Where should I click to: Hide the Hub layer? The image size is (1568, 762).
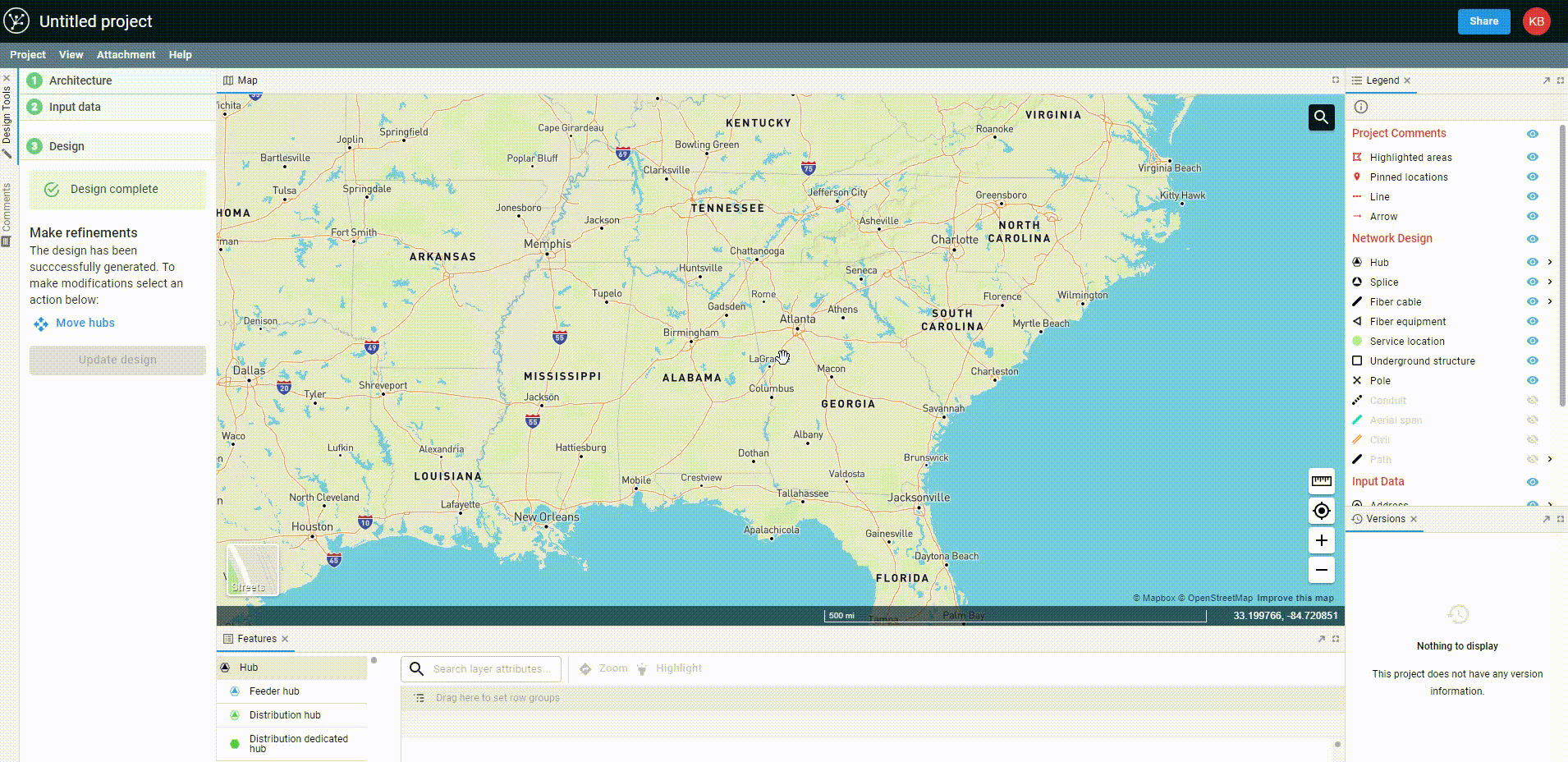tap(1532, 262)
